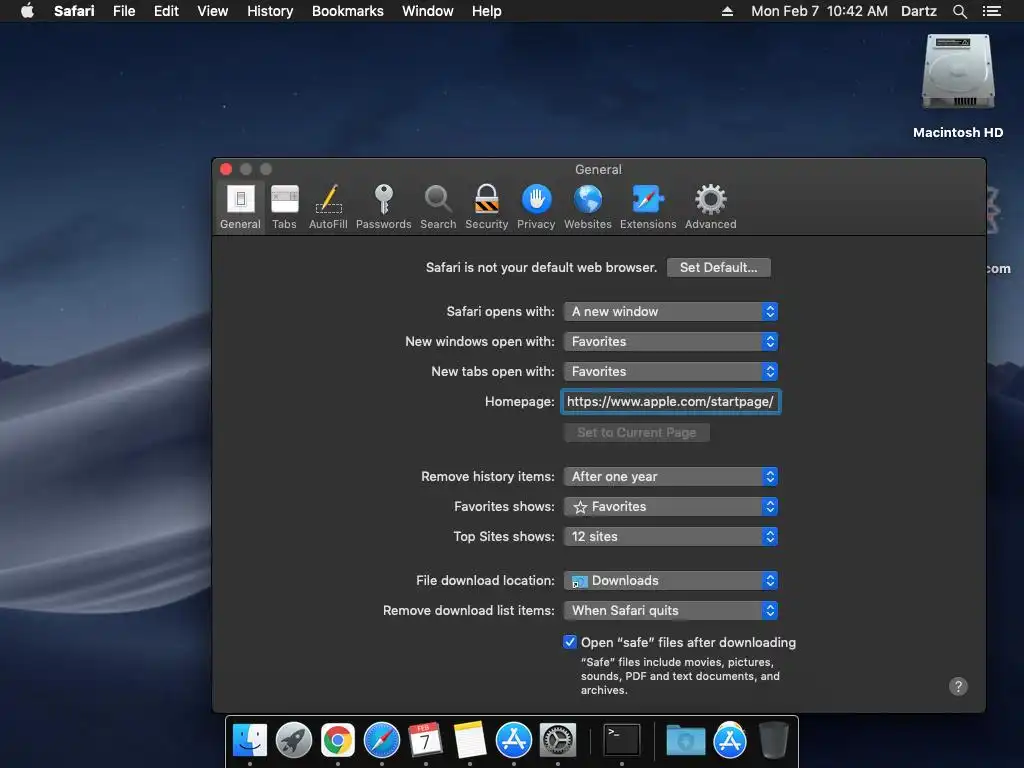Open the Search preferences pane
The image size is (1024, 768).
pyautogui.click(x=438, y=207)
